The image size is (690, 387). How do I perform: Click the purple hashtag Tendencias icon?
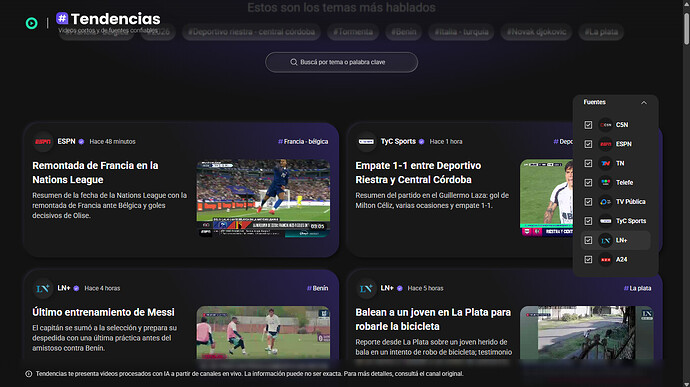(62, 18)
